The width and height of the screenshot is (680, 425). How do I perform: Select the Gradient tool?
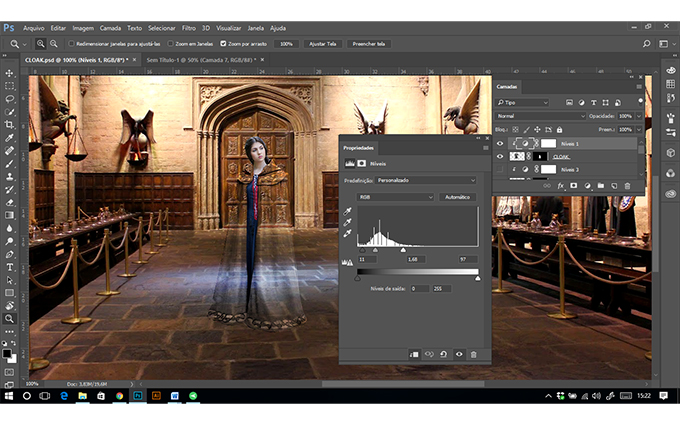tap(9, 215)
